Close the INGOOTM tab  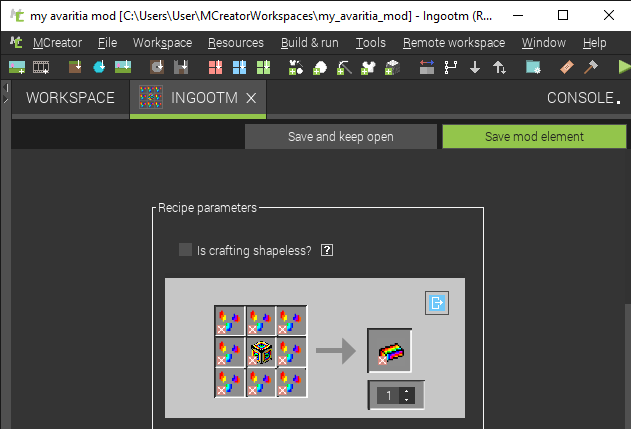tap(251, 98)
